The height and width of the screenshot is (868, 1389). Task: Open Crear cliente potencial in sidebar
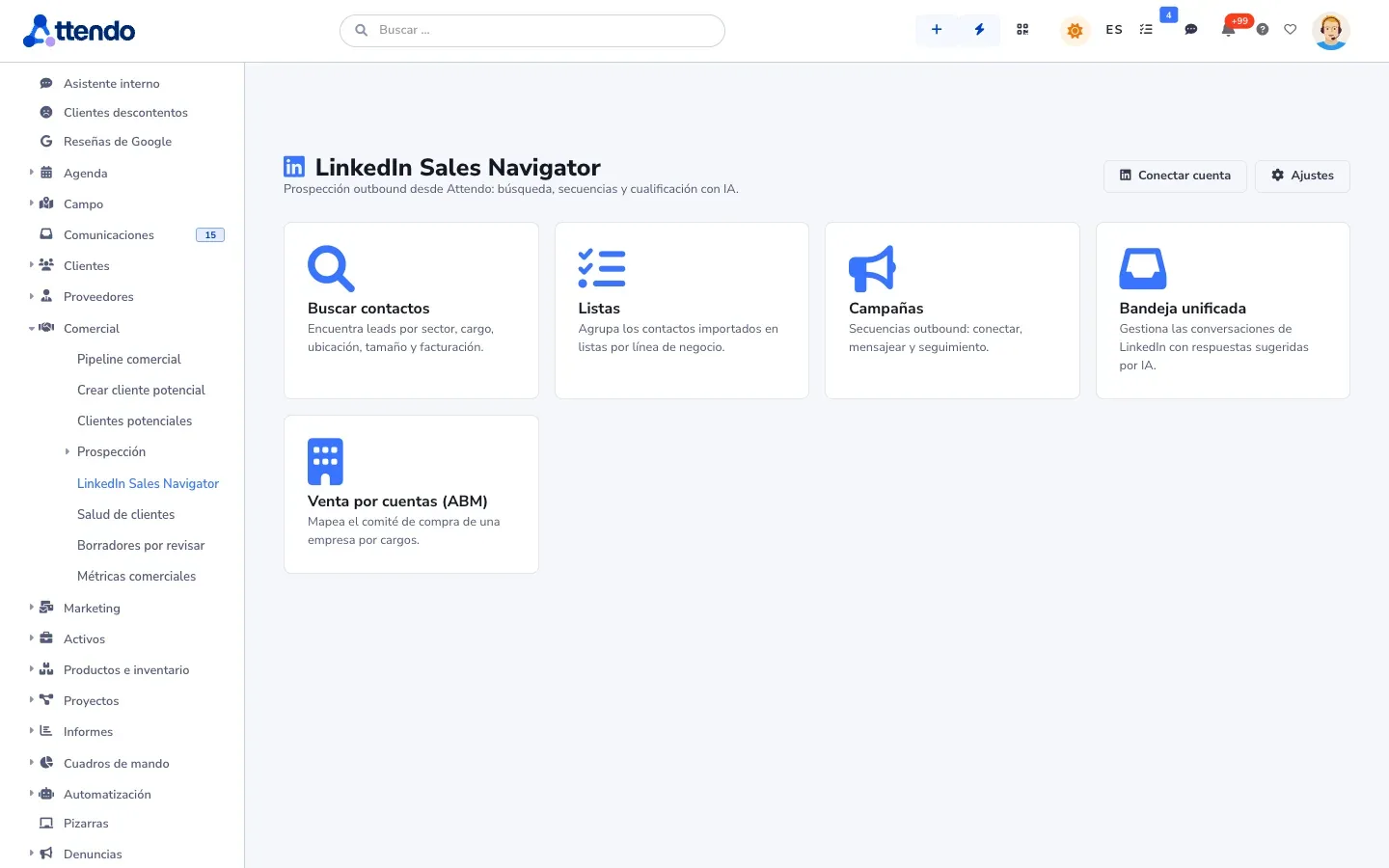click(141, 390)
